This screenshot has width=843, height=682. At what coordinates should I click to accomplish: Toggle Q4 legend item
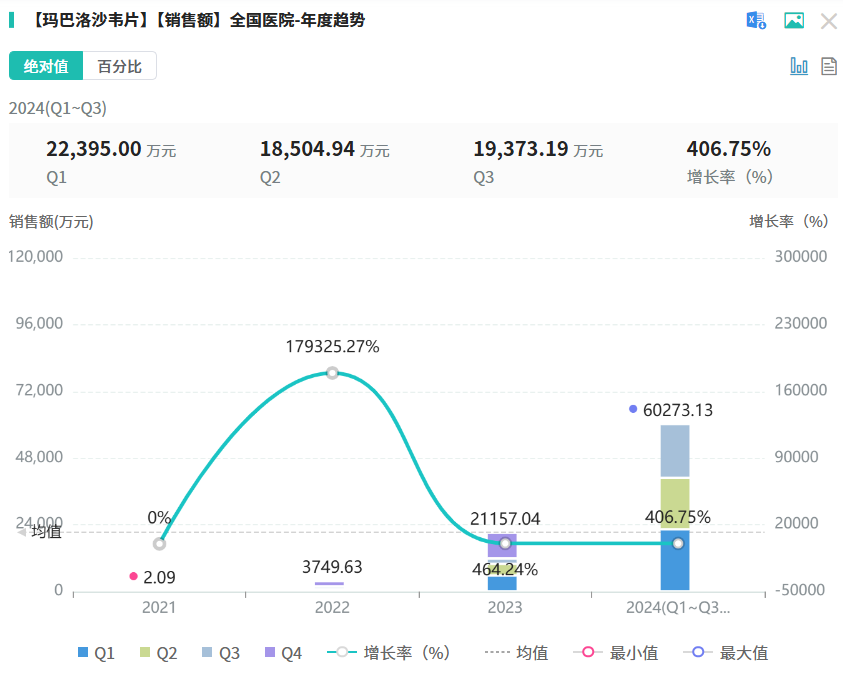282,653
